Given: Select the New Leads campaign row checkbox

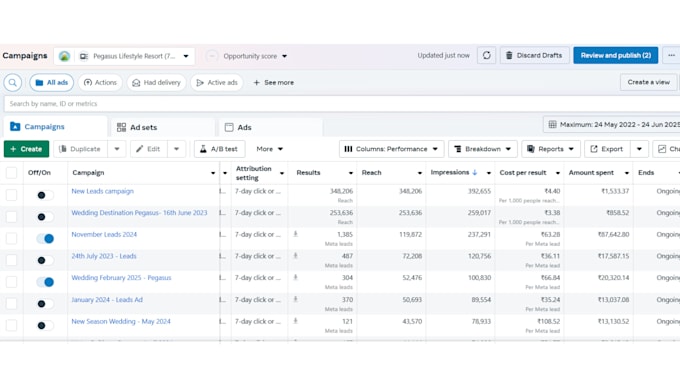Looking at the screenshot, I should 11,195.
